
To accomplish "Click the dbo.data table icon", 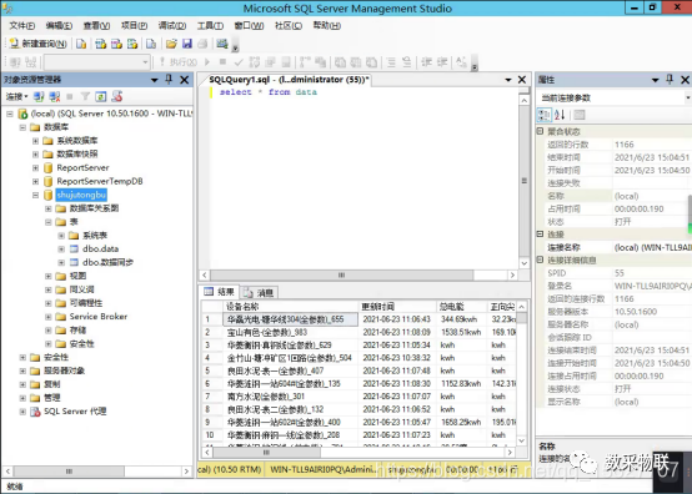I will (74, 249).
